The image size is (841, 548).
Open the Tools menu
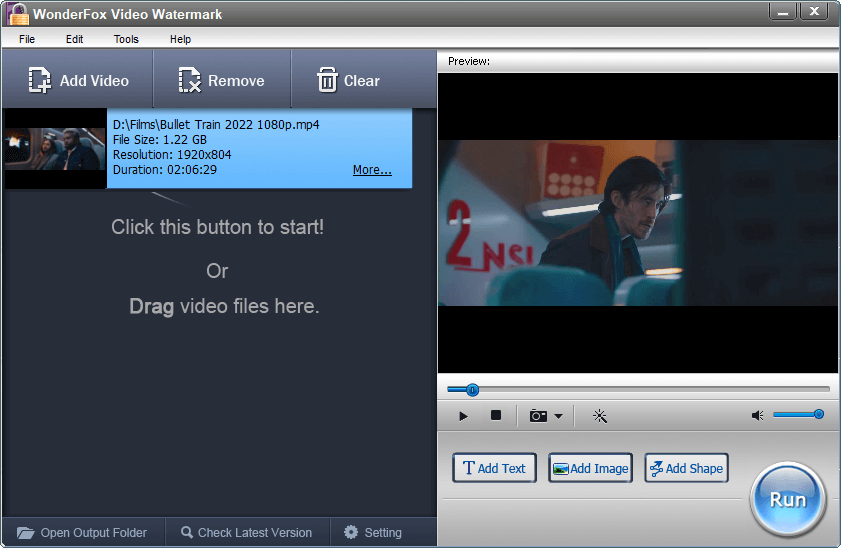point(126,39)
